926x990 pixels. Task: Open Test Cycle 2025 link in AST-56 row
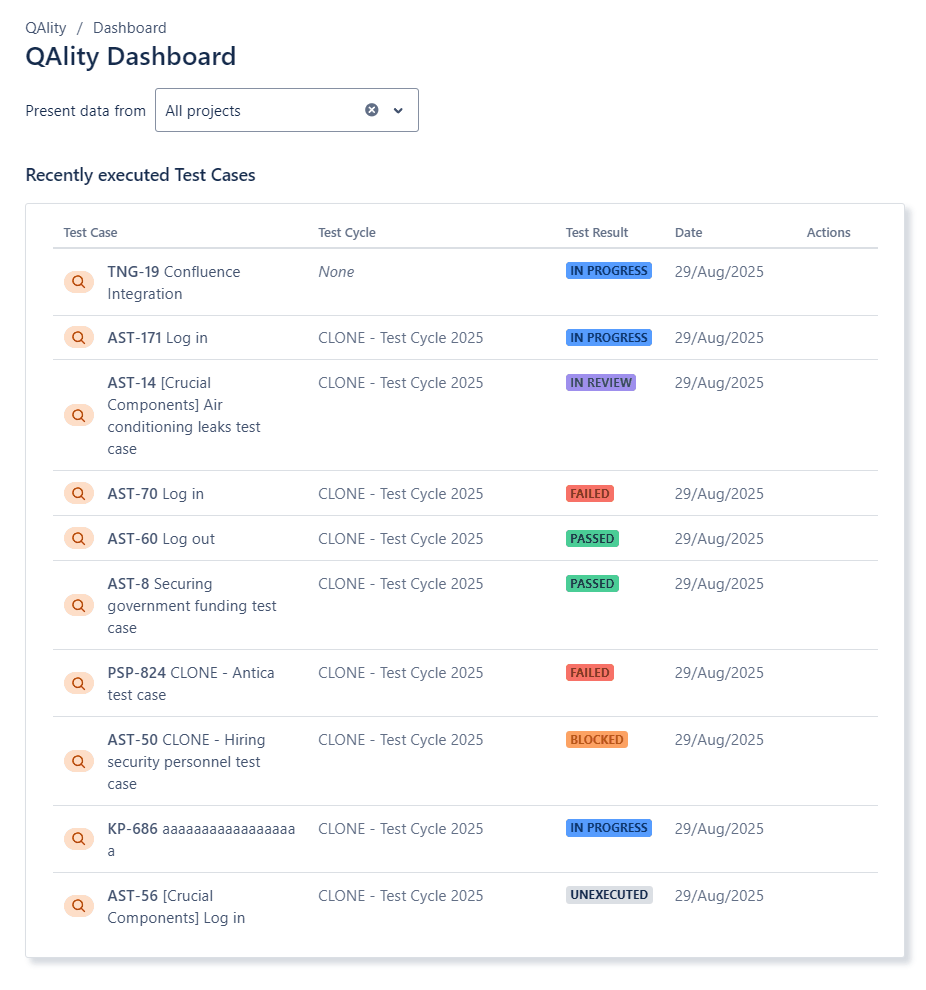pyautogui.click(x=400, y=895)
